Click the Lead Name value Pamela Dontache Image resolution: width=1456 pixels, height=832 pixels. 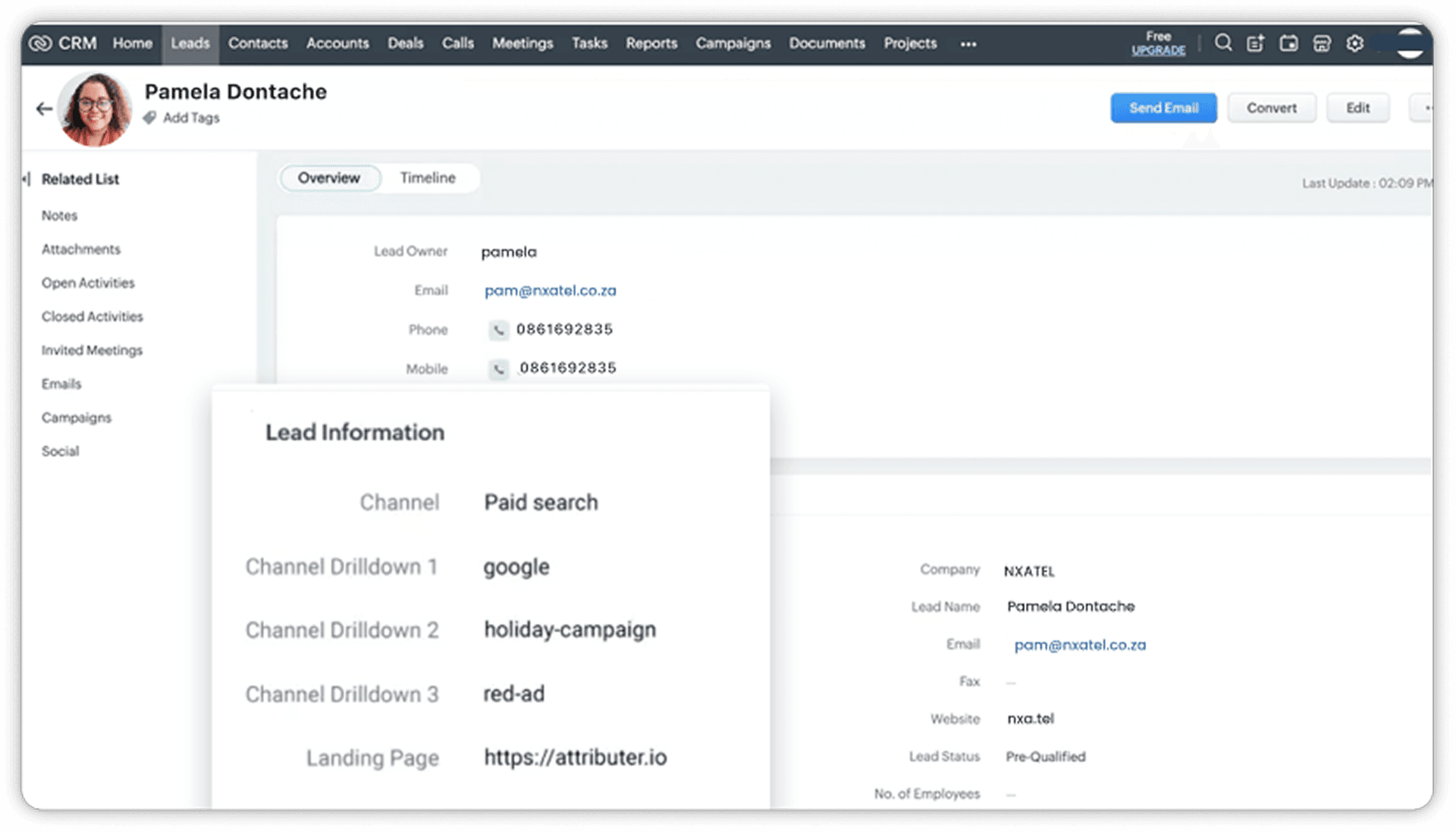(x=1071, y=606)
